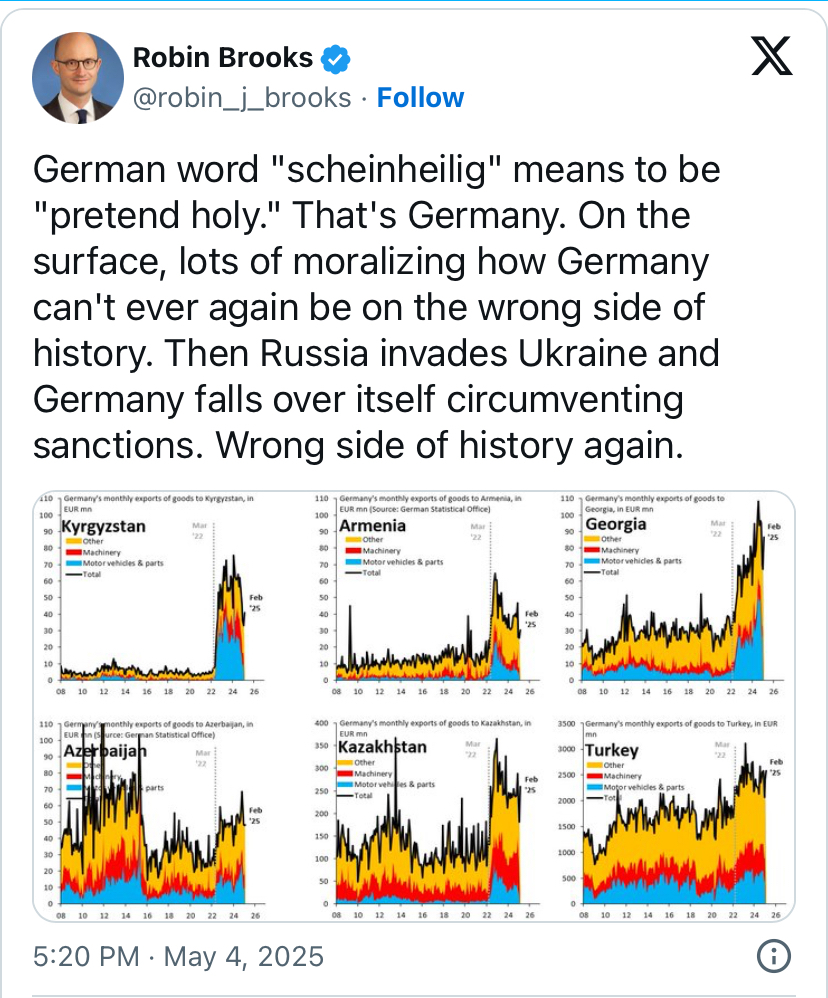Open the Azerbaijan exports chart
This screenshot has width=828, height=998.
[x=153, y=819]
